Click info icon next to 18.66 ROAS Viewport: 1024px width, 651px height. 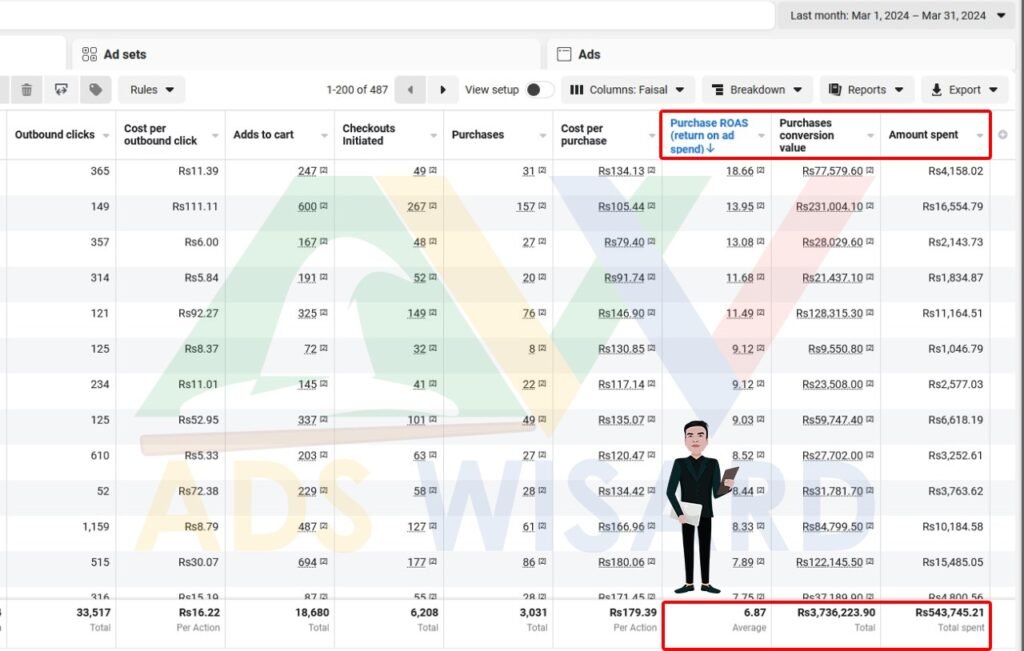tap(760, 170)
